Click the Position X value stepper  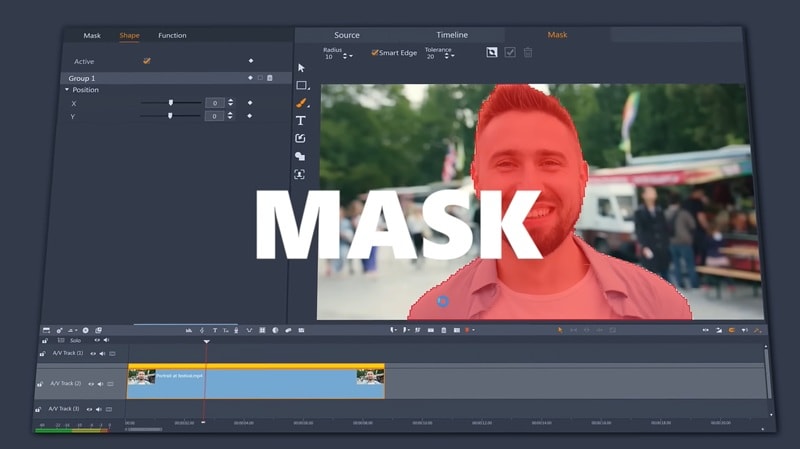click(x=231, y=103)
